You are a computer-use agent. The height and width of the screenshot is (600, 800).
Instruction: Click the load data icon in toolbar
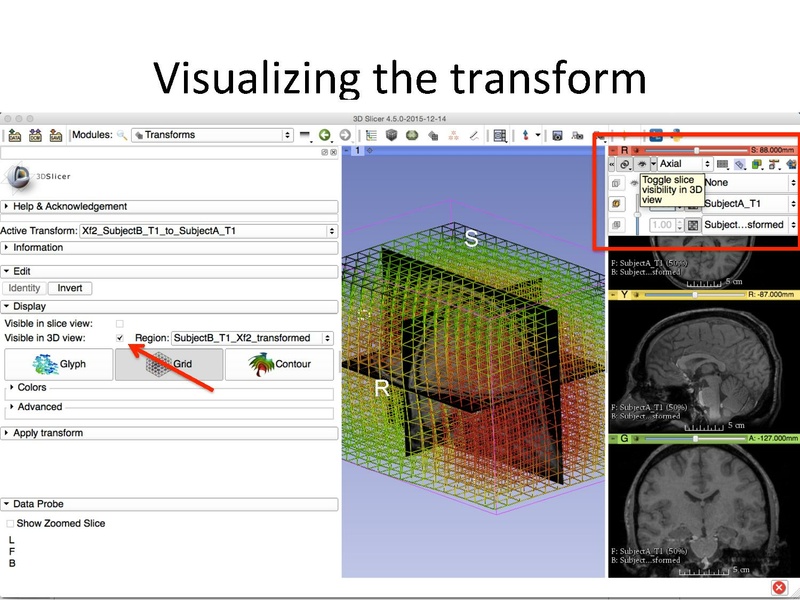[x=13, y=135]
